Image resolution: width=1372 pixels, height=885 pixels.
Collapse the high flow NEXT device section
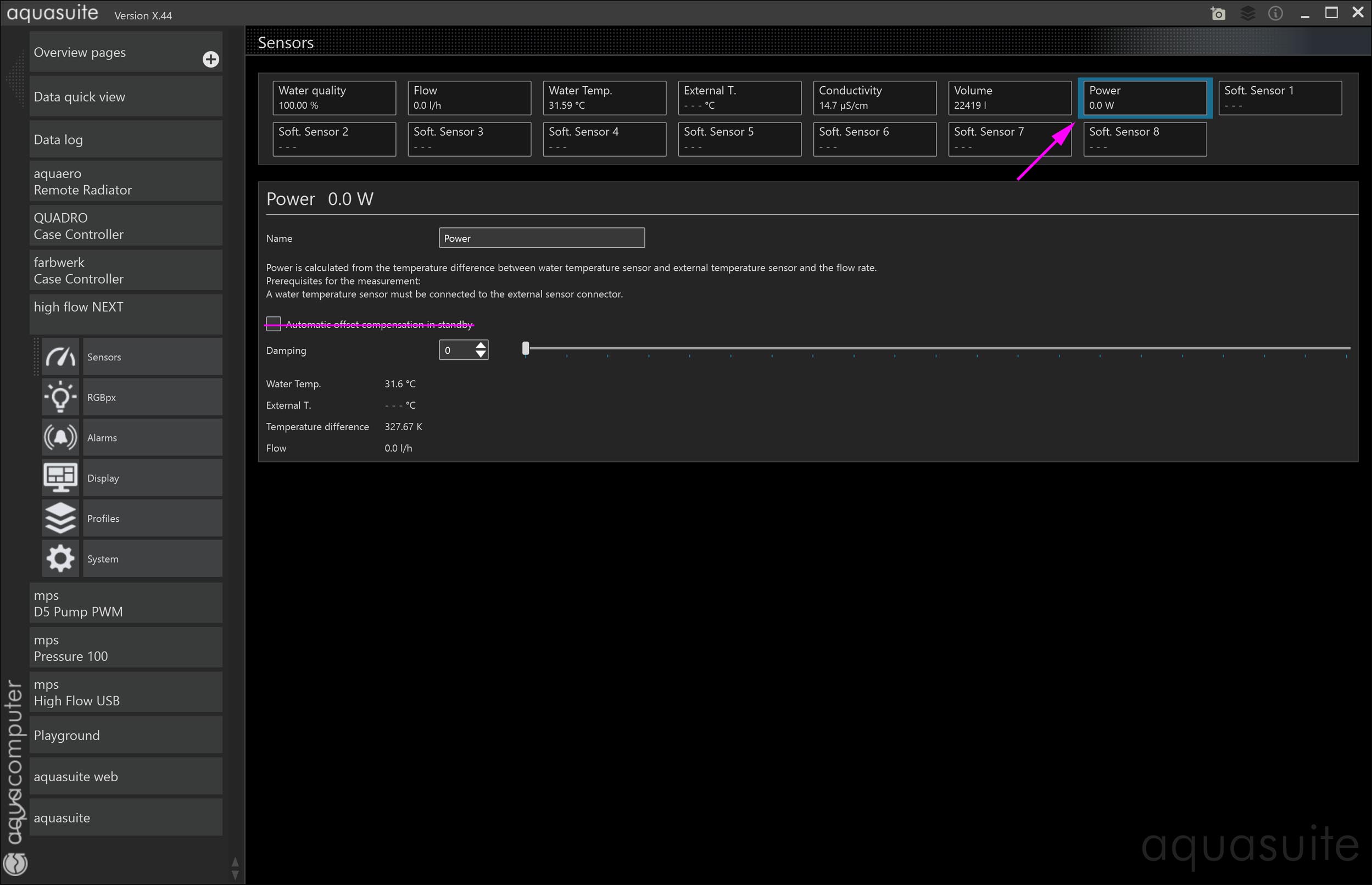point(125,313)
